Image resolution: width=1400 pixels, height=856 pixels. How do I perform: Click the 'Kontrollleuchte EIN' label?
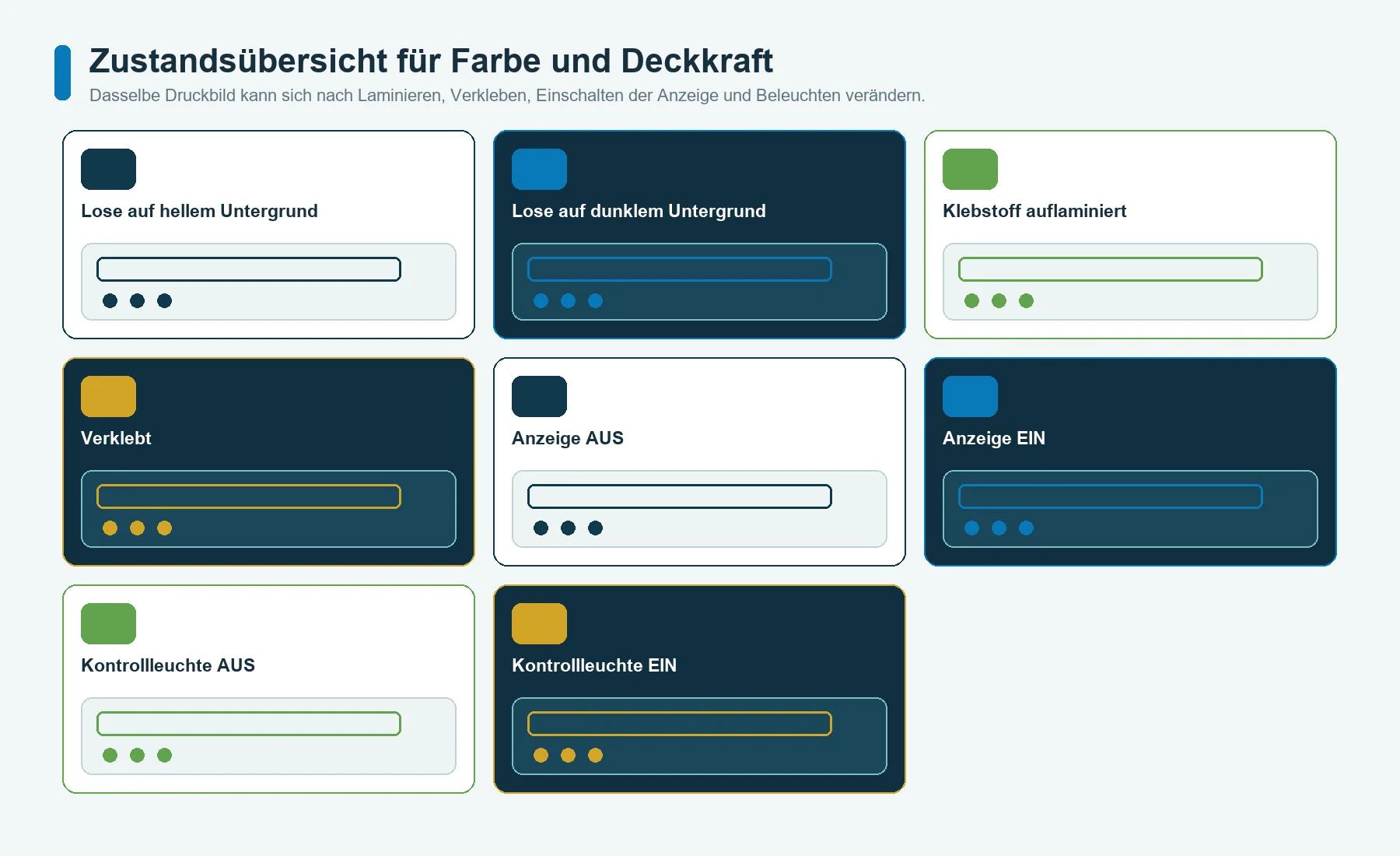[594, 665]
